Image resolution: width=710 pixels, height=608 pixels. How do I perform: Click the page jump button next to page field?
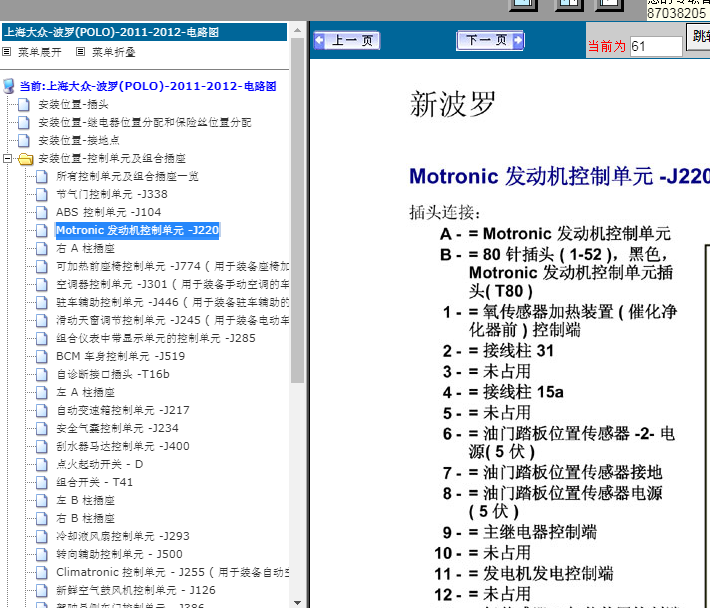point(699,36)
